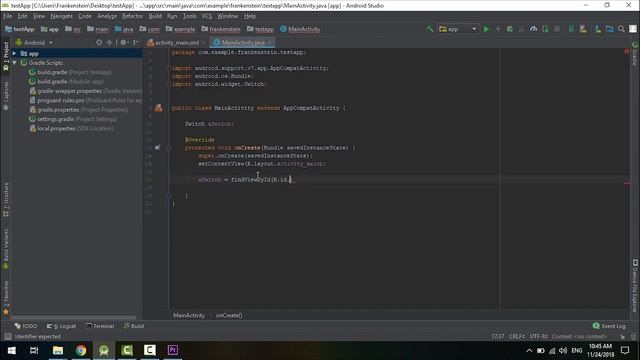This screenshot has width=640, height=360.
Task: Open the Terminal tool window button
Action: (x=100, y=326)
